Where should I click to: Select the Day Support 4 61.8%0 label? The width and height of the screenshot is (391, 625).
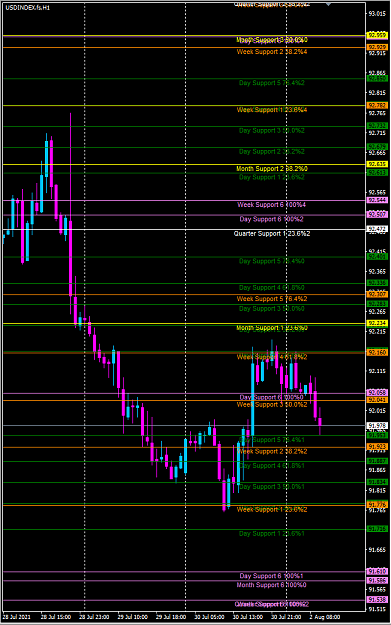click(272, 287)
